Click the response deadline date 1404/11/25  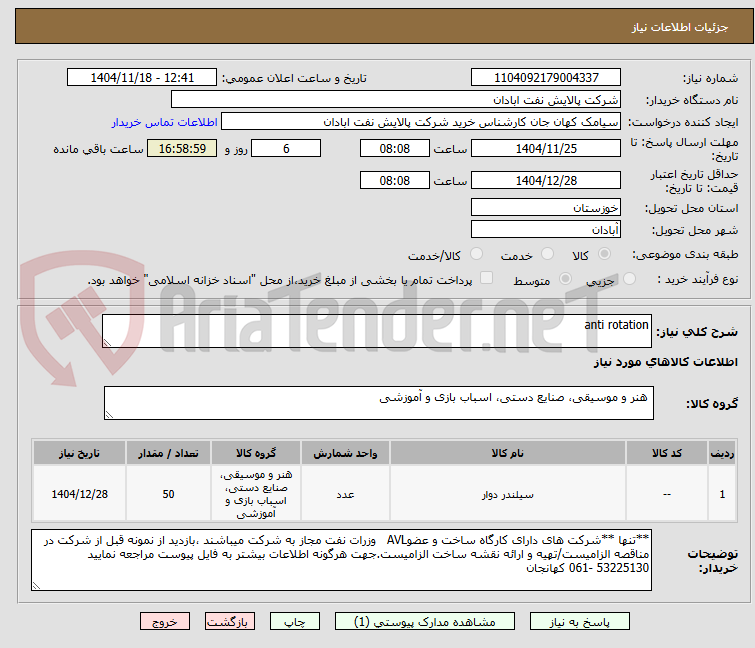coord(546,148)
